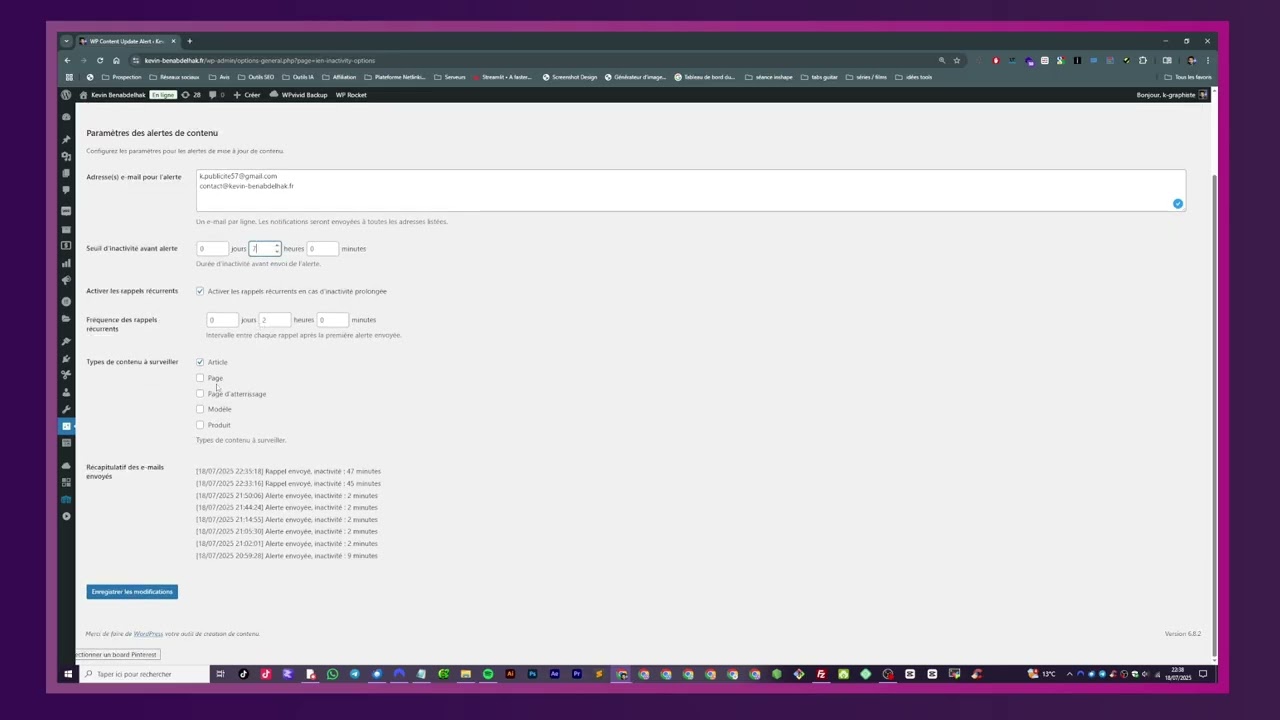
Task: Click the browser address bar URL
Action: tap(260, 60)
